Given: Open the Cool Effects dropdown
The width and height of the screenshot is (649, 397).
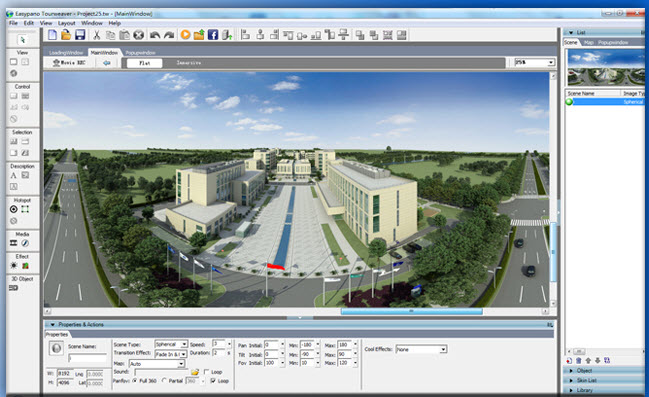Looking at the screenshot, I should (x=421, y=349).
